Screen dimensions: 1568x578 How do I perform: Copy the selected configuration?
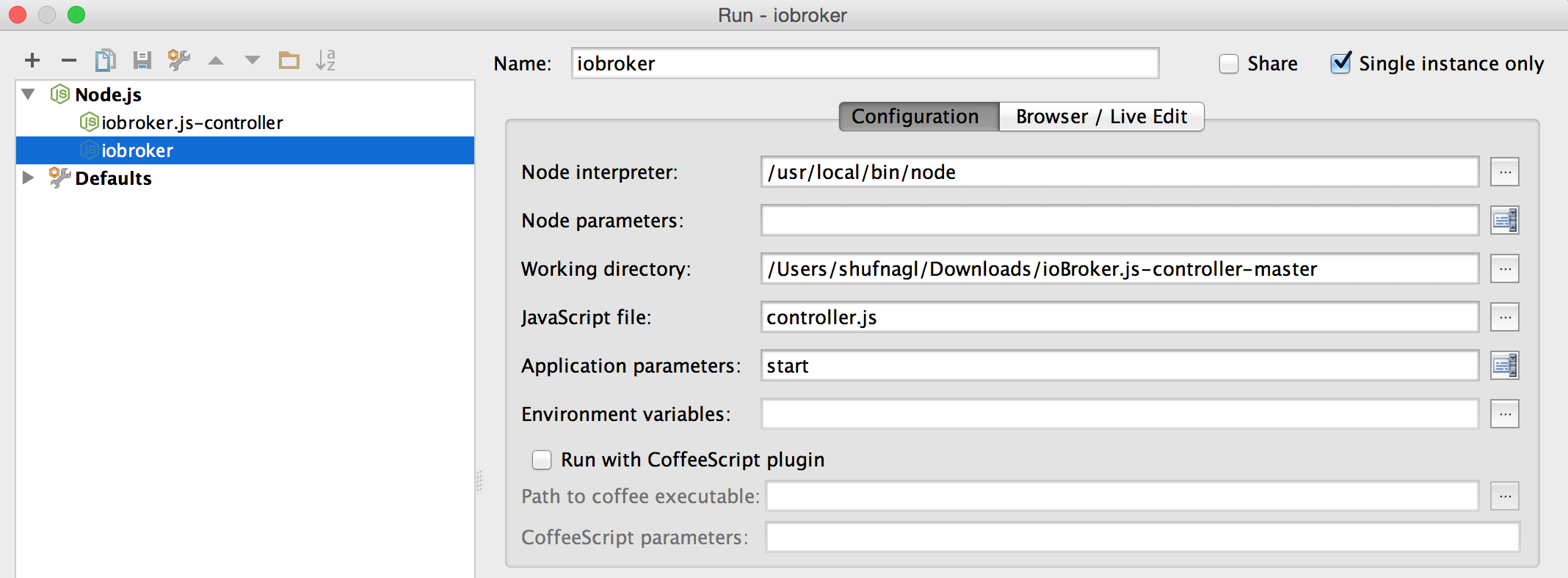click(x=106, y=60)
